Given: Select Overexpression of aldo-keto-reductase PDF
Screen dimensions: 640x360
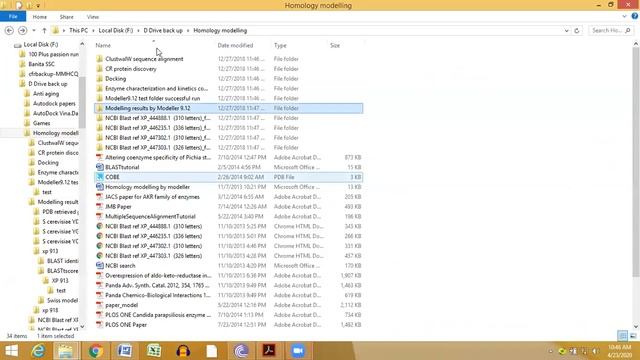Looking at the screenshot, I should 158,276.
